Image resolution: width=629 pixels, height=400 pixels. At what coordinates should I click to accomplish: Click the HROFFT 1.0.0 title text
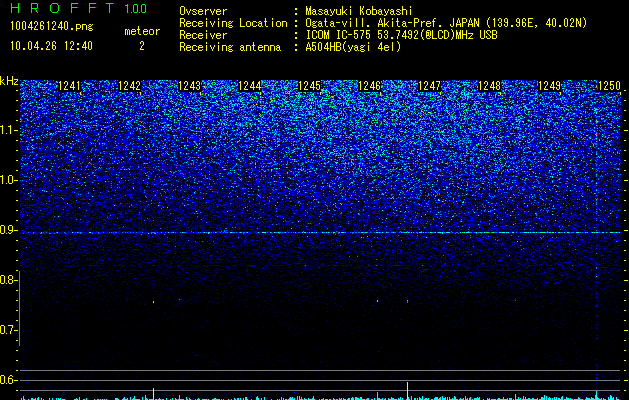[78, 8]
